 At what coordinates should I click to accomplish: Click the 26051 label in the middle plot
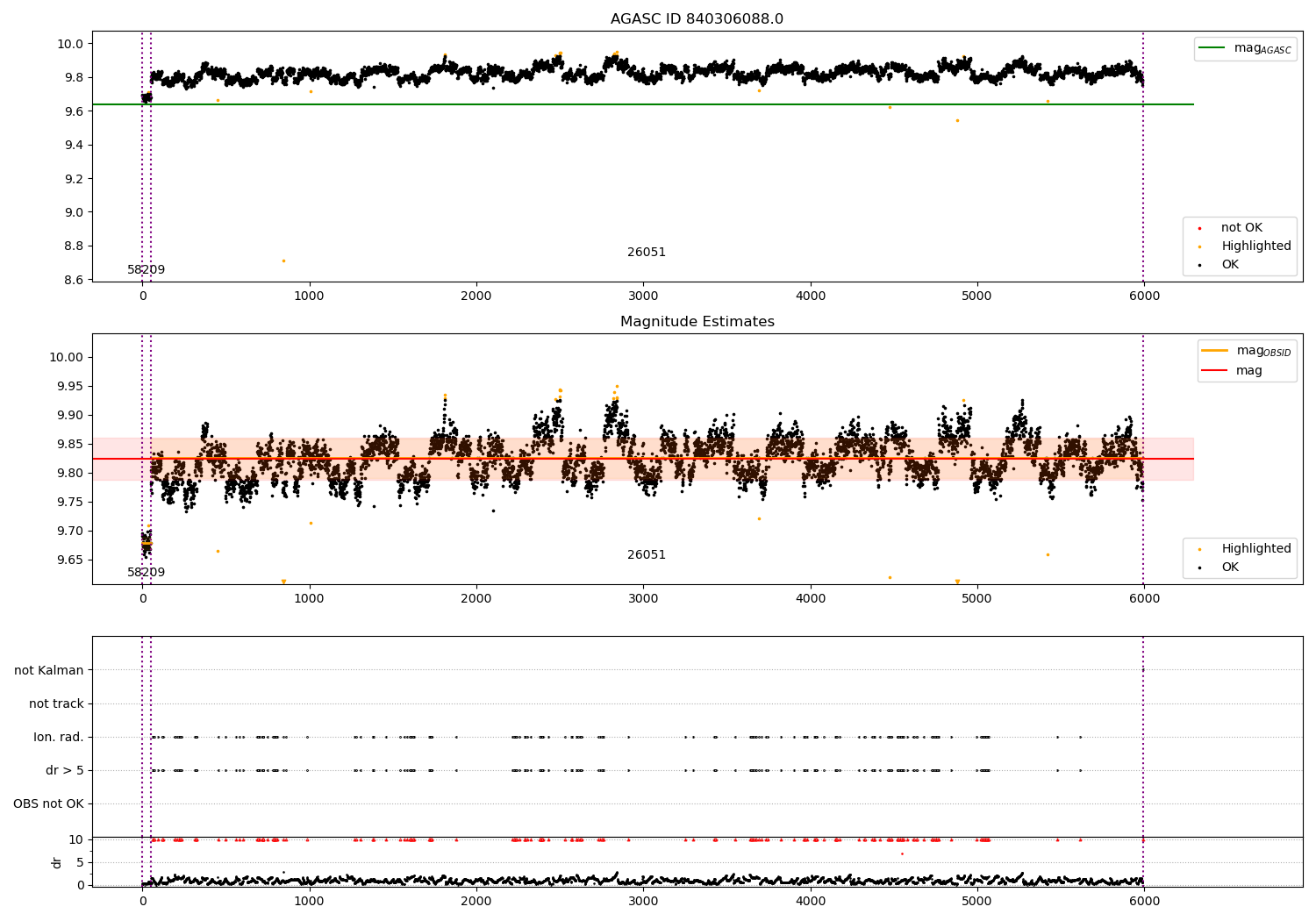647,555
